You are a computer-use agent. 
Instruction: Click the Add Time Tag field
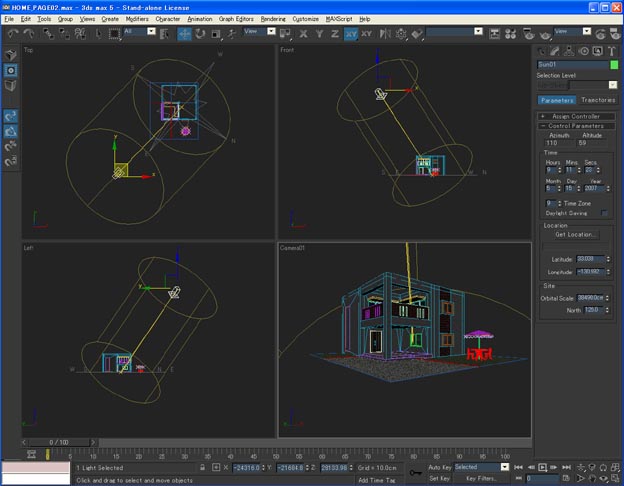coord(376,480)
